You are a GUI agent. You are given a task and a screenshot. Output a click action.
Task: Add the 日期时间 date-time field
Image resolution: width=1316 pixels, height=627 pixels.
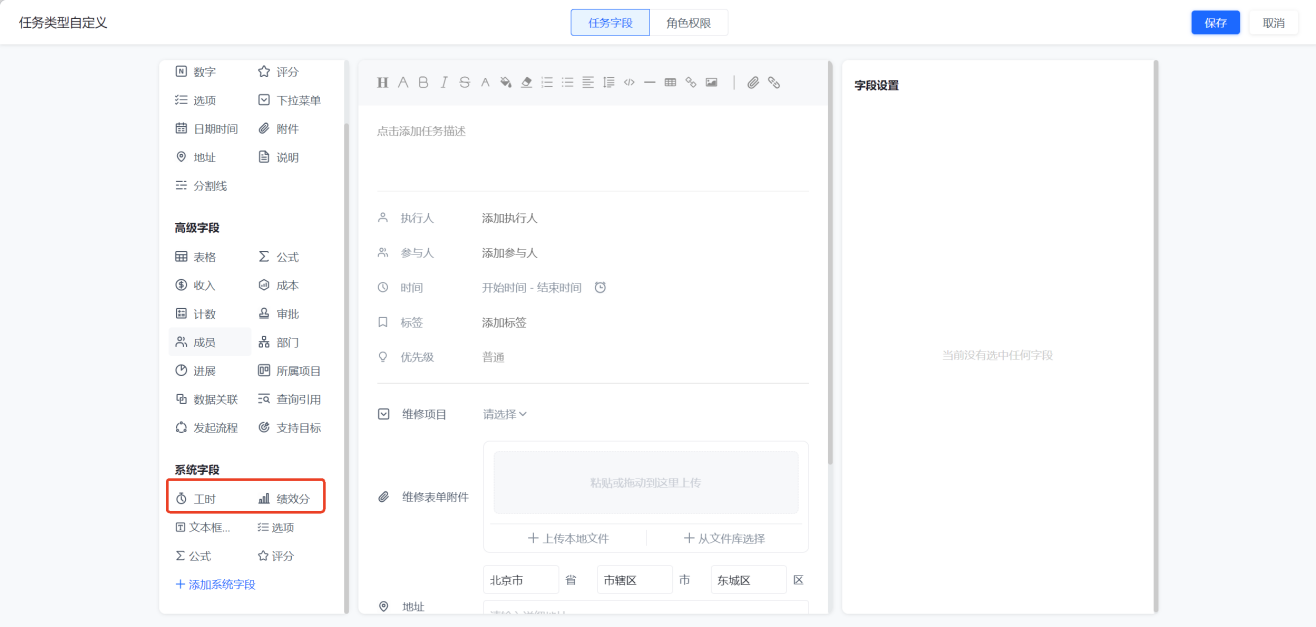(x=209, y=129)
